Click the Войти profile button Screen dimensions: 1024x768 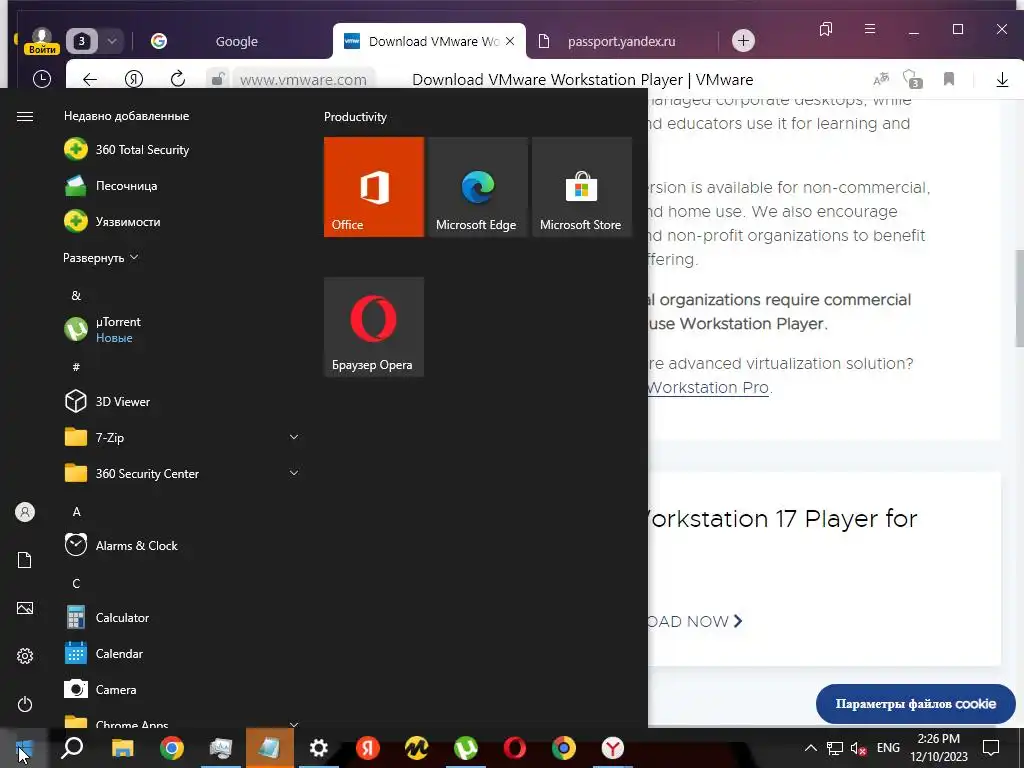[42, 41]
